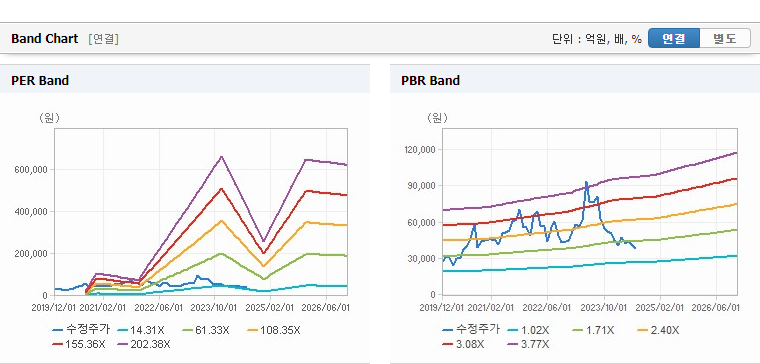Toggle PER legend item 155.36X
The image size is (760, 364).
tap(79, 344)
